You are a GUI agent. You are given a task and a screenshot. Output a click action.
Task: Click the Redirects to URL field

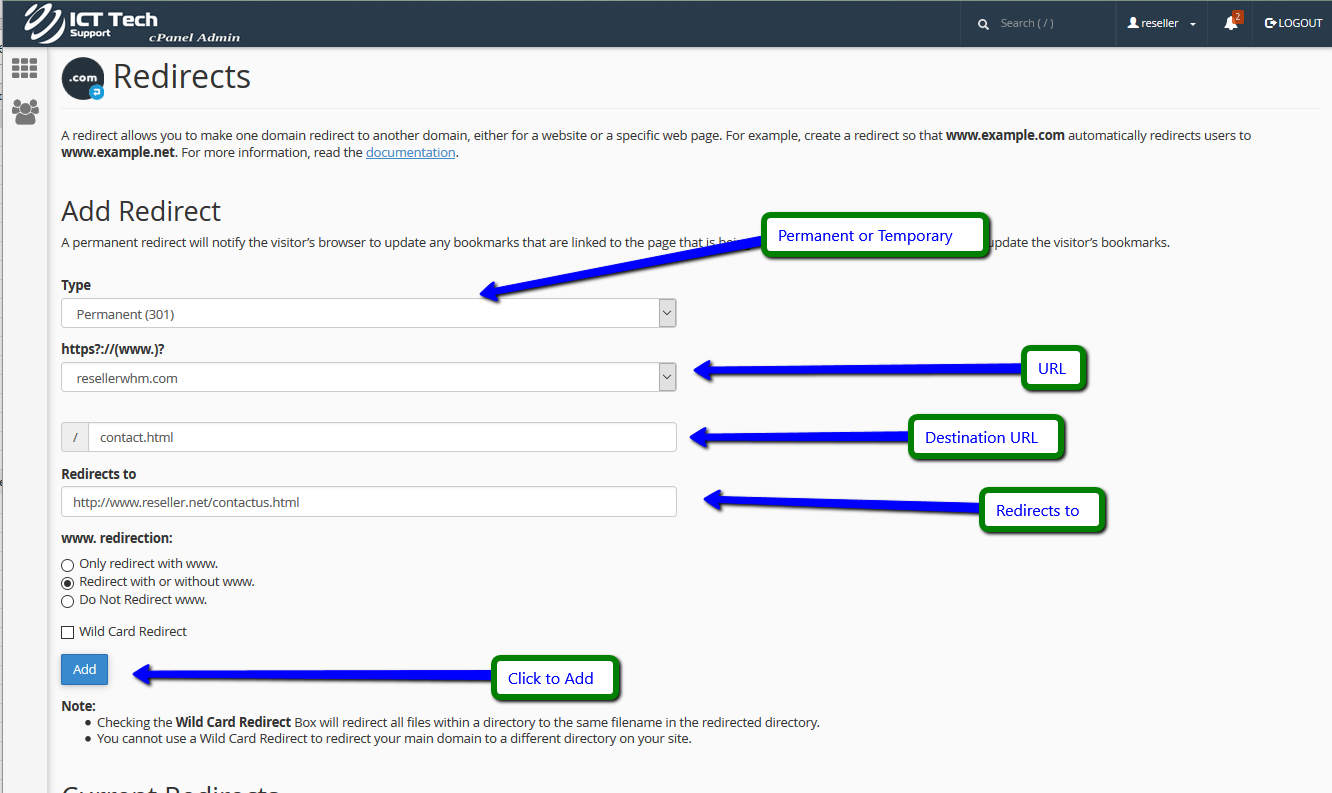point(368,502)
